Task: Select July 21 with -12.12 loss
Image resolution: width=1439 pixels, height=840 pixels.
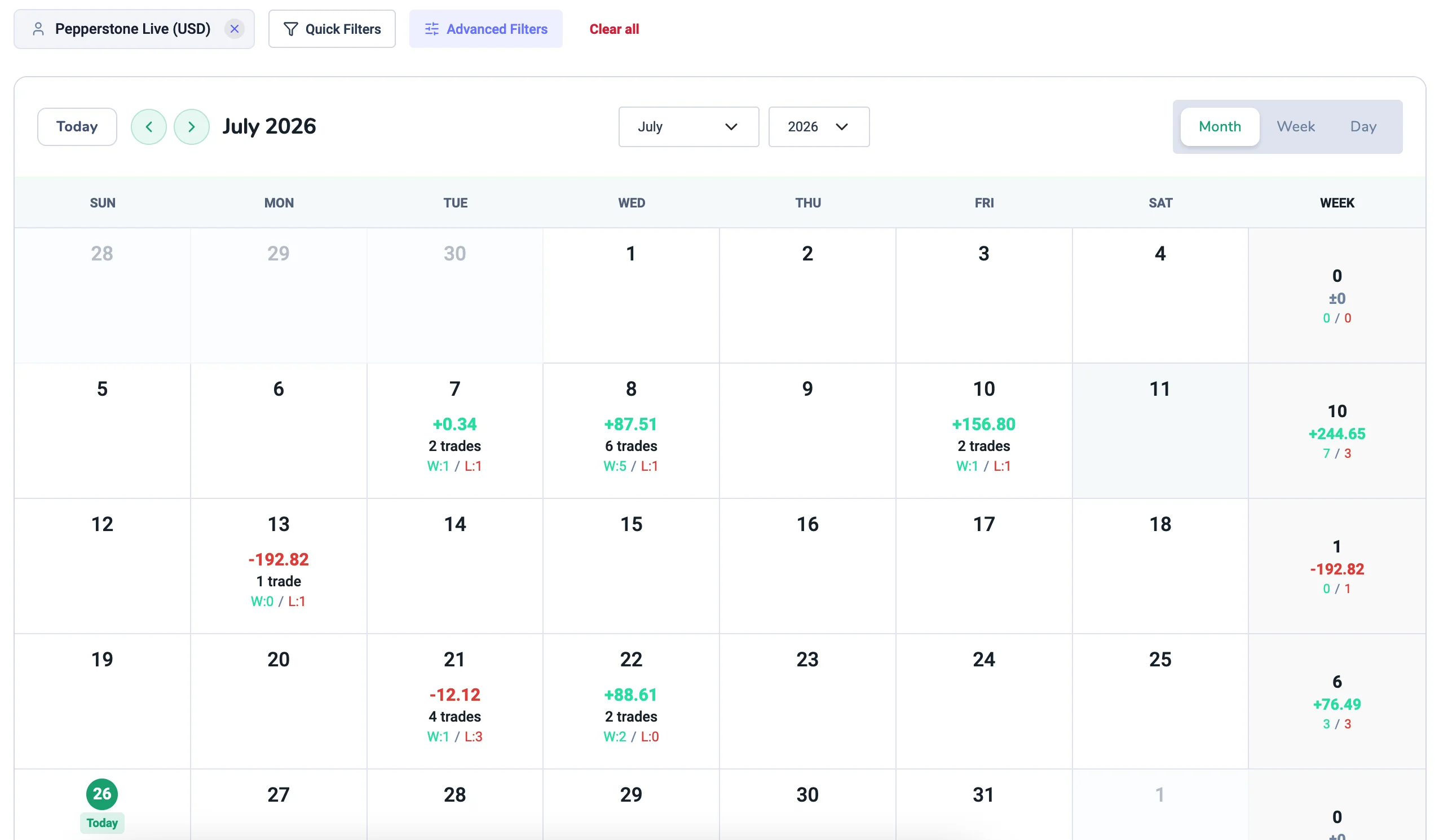Action: pos(454,701)
